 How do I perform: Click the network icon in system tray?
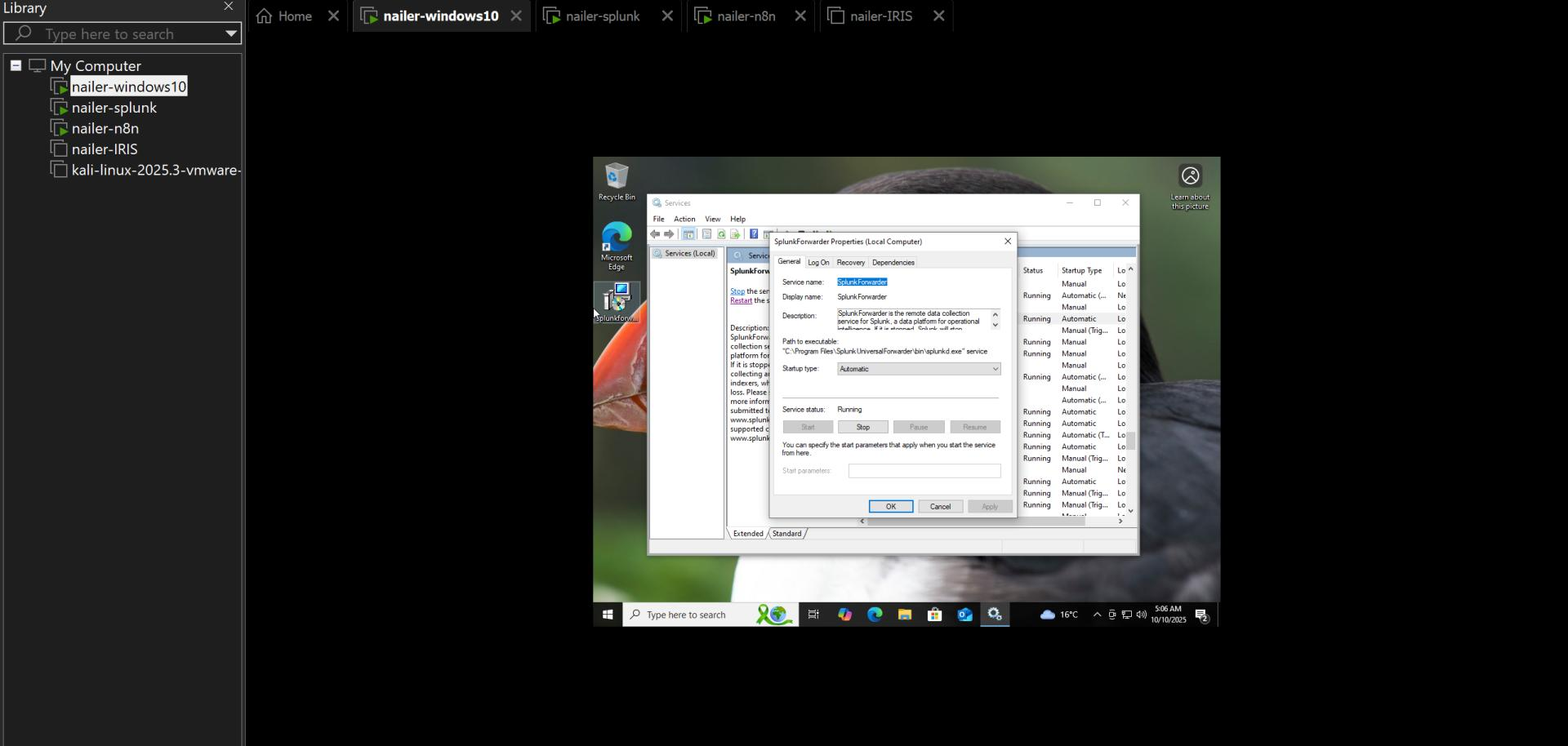pyautogui.click(x=1126, y=615)
